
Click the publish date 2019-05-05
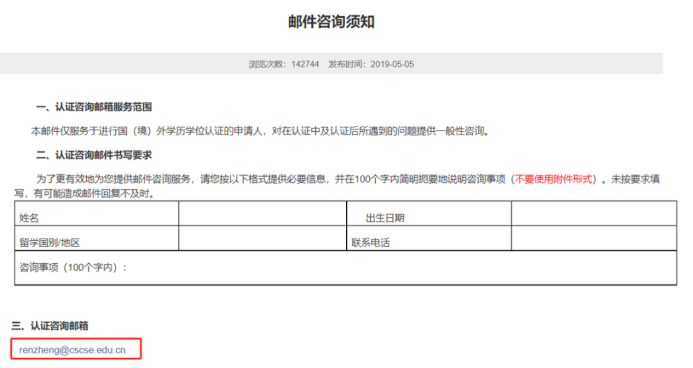pos(392,64)
